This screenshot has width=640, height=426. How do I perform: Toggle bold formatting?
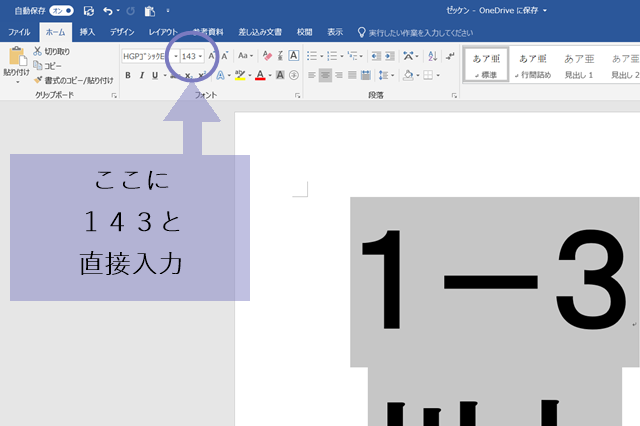[128, 75]
